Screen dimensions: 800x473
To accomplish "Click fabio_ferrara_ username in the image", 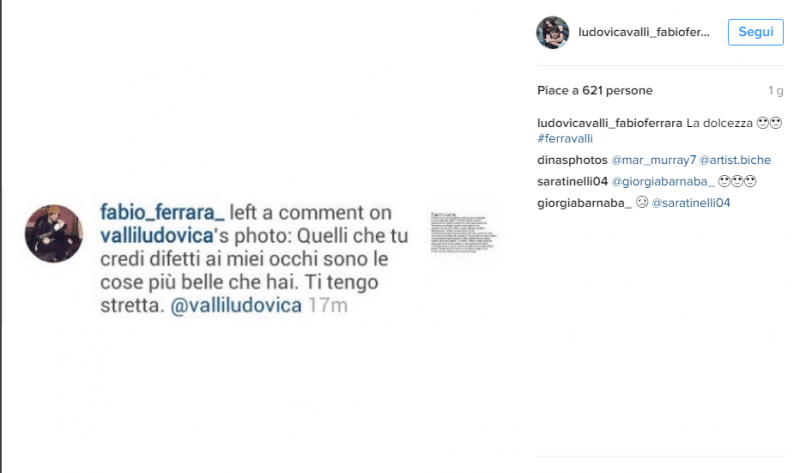I will [162, 212].
